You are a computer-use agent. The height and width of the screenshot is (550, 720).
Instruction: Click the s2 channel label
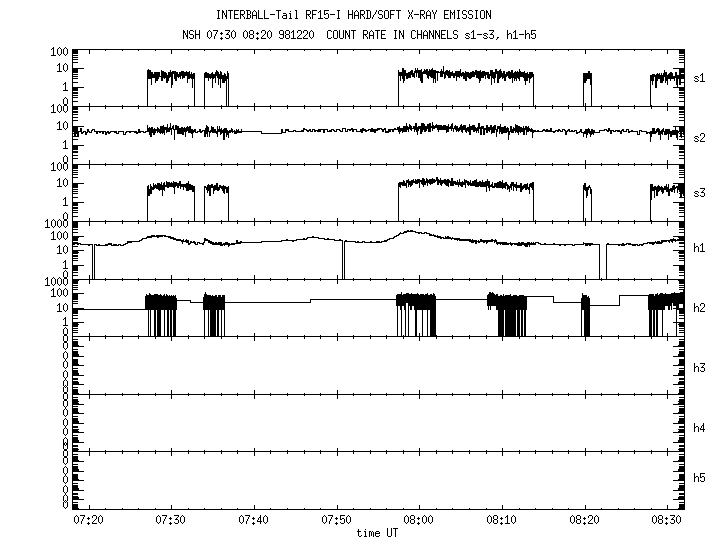coord(700,137)
